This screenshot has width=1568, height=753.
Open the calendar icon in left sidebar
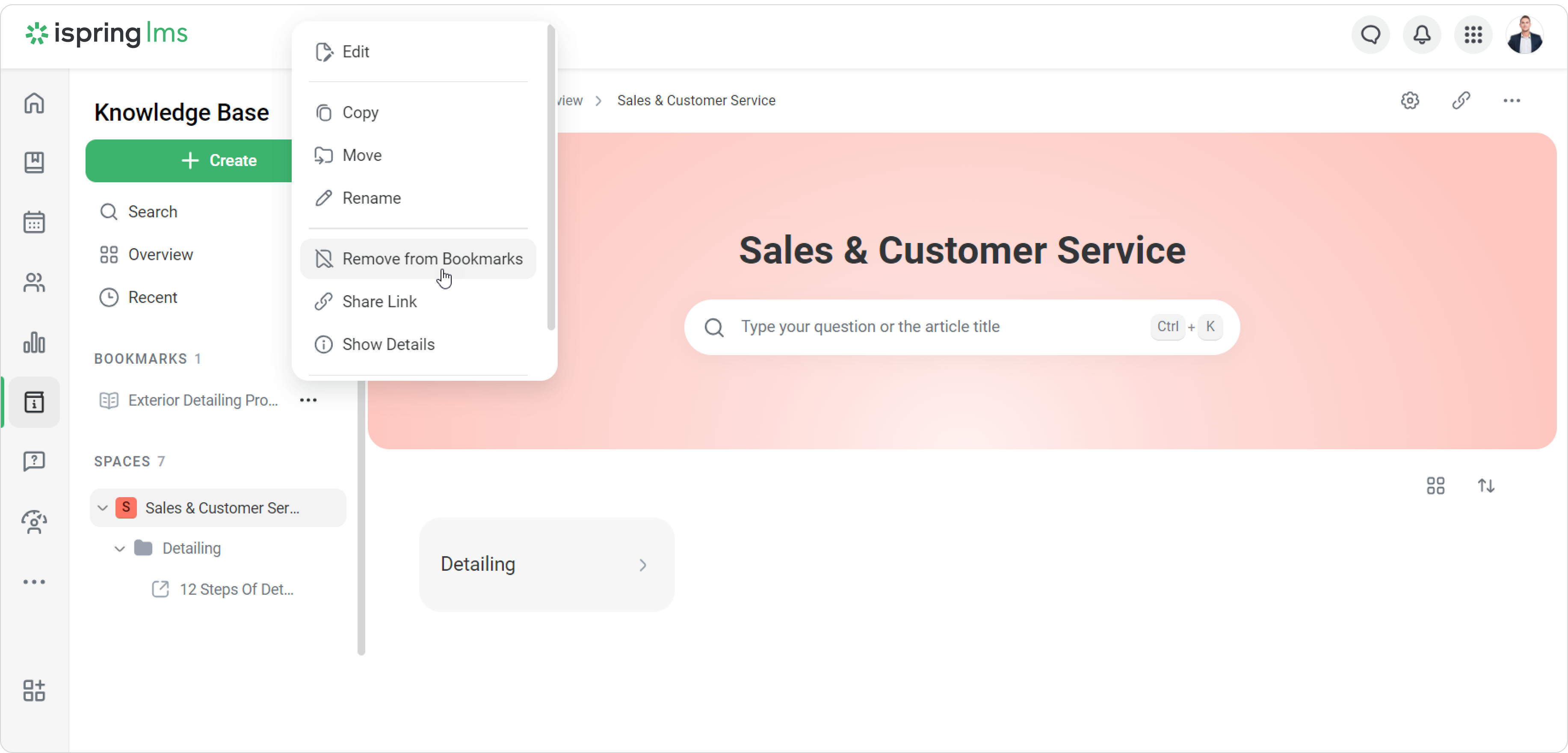coord(34,222)
